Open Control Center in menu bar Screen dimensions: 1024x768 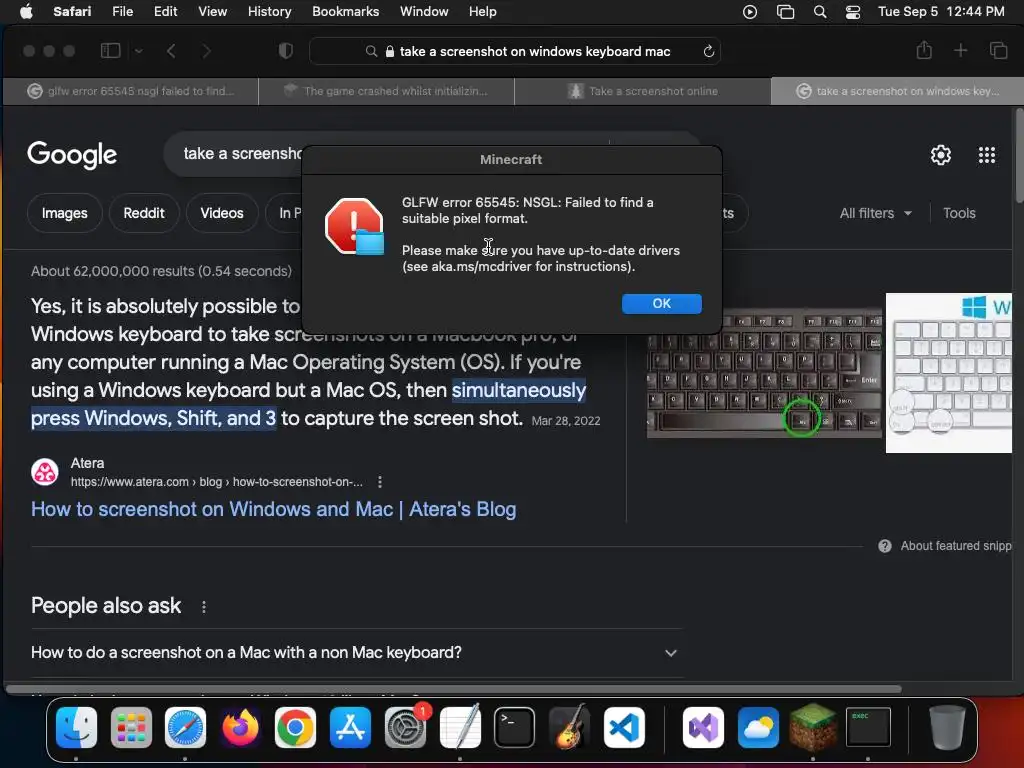coord(853,11)
